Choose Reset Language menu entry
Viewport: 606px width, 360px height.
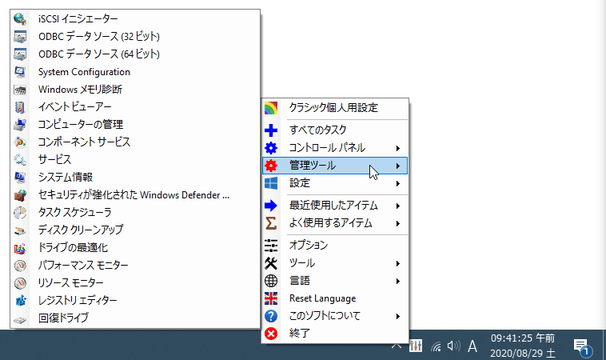[335, 299]
